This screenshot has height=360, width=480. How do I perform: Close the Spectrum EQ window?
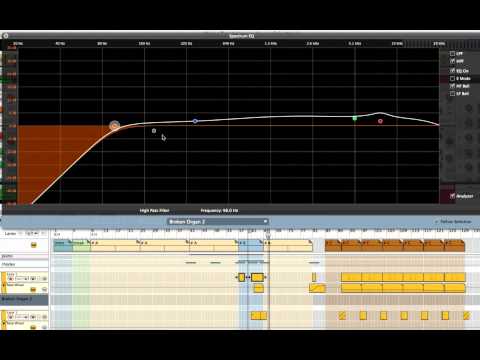click(6, 35)
